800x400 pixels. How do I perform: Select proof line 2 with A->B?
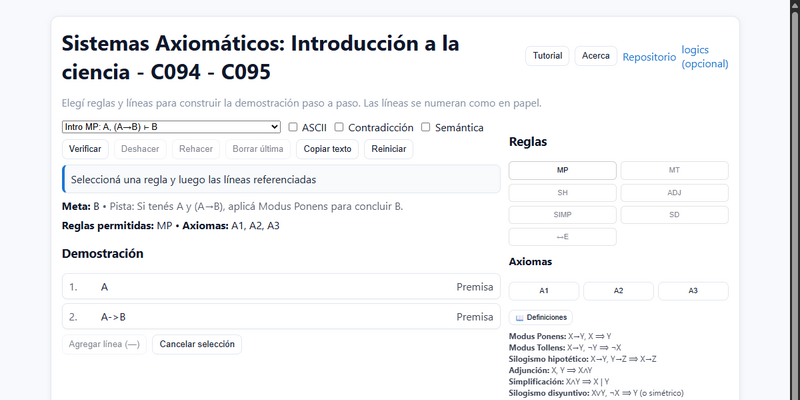pos(280,317)
